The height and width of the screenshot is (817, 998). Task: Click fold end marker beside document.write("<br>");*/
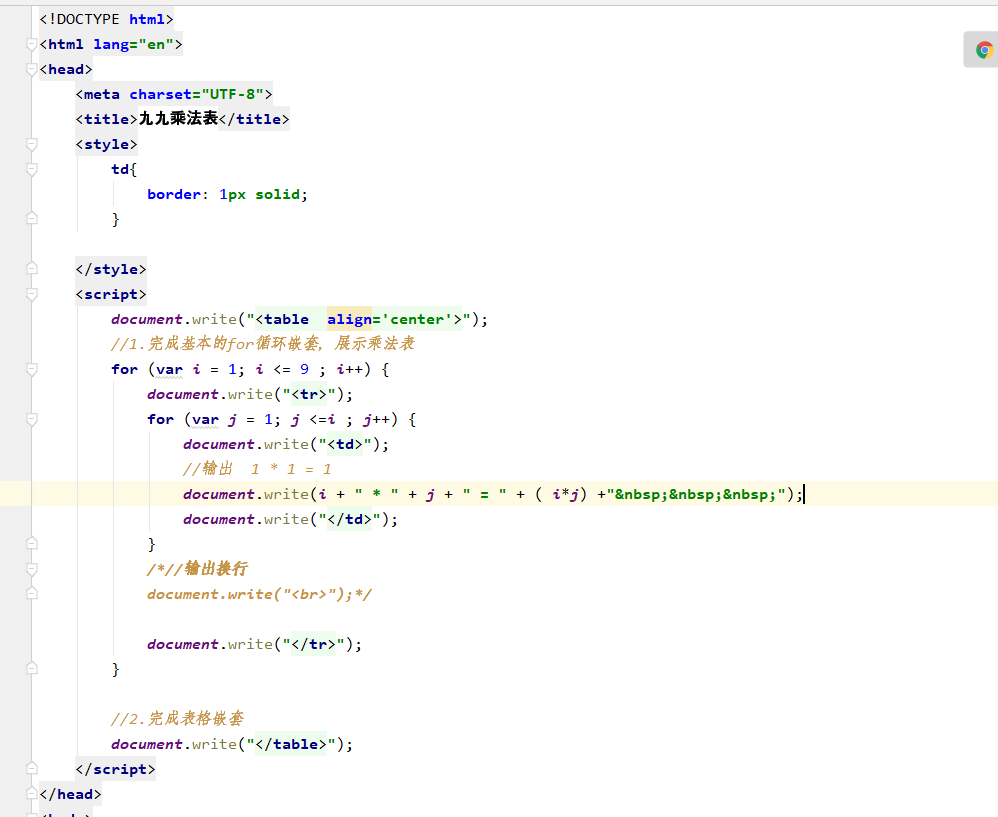pyautogui.click(x=31, y=593)
